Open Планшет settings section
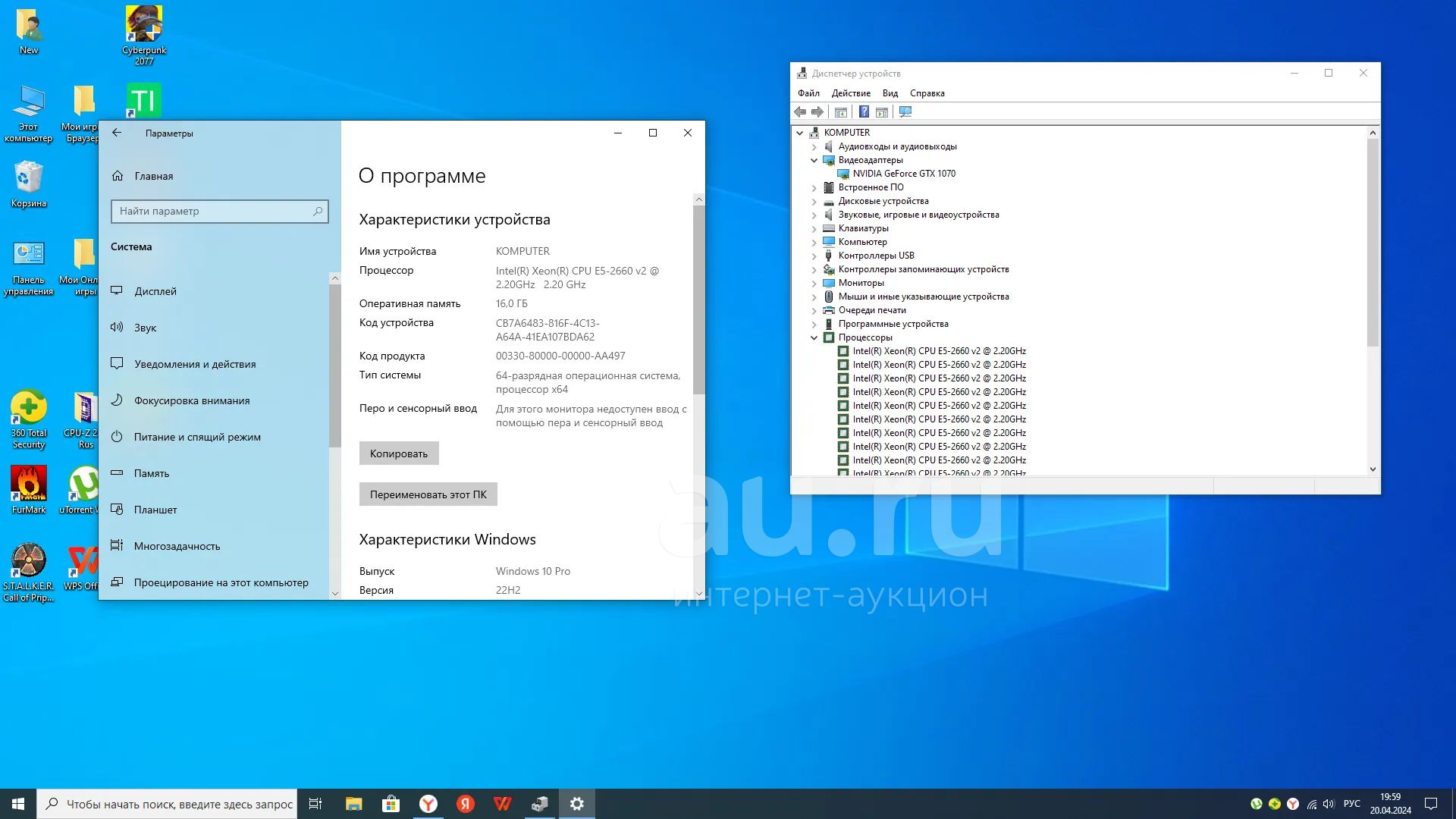This screenshot has height=819, width=1456. click(x=215, y=510)
